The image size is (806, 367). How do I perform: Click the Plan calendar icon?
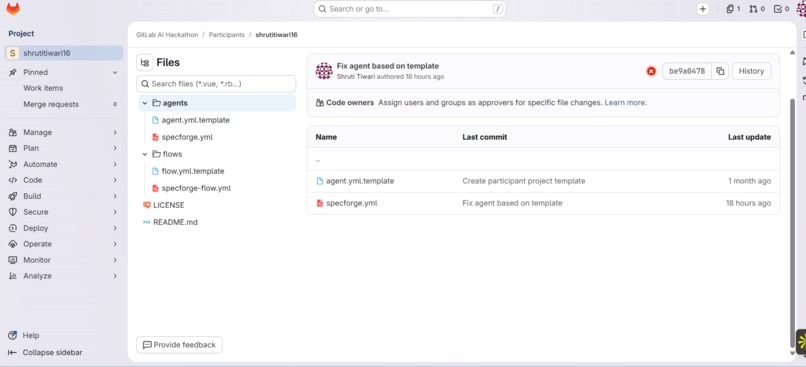pyautogui.click(x=13, y=148)
